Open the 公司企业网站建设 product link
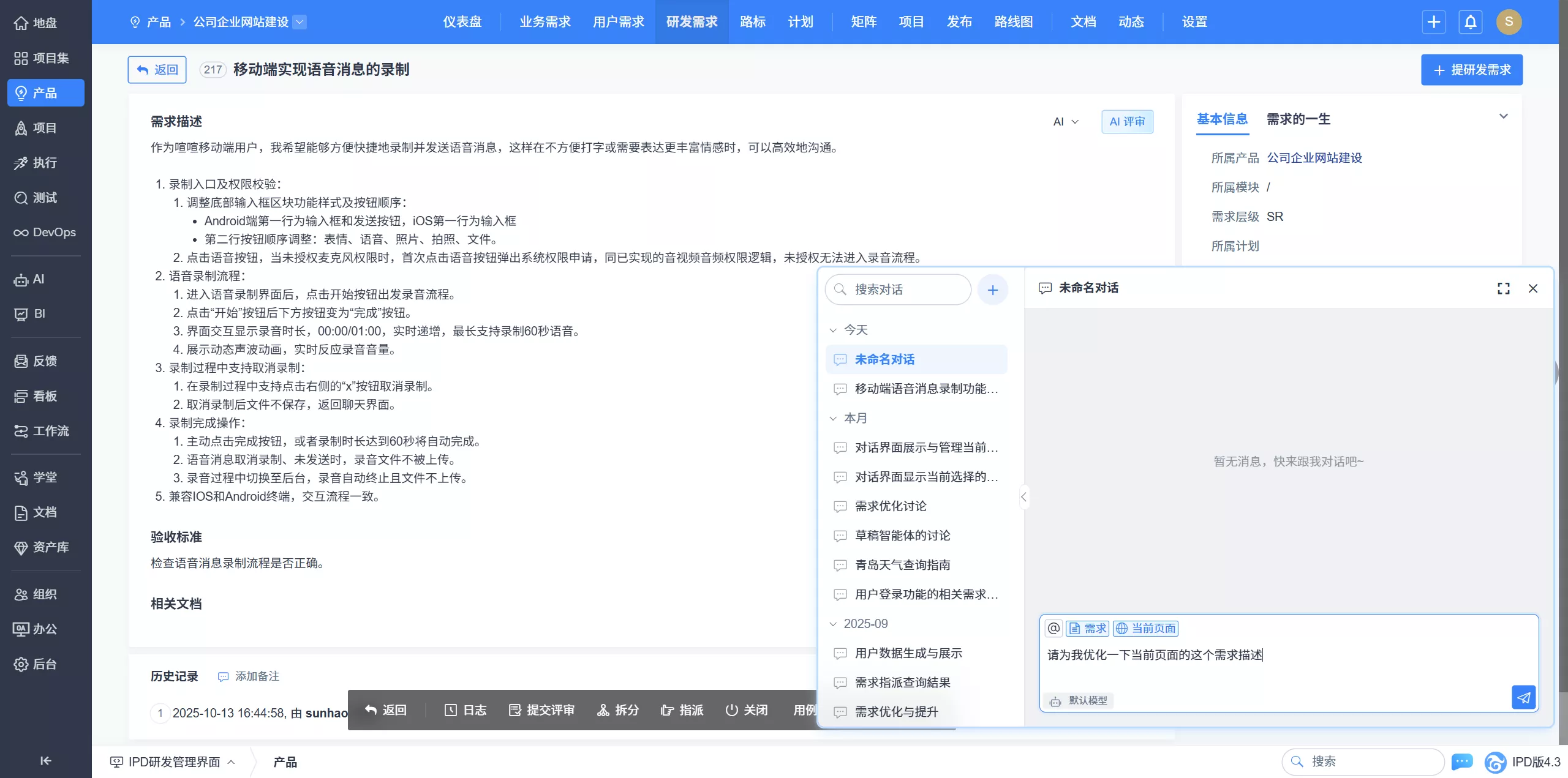The width and height of the screenshot is (1568, 778). point(1314,158)
